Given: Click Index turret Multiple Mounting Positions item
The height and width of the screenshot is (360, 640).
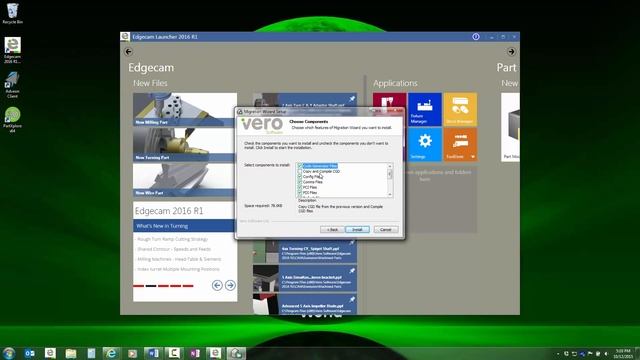Looking at the screenshot, I should point(178,269).
